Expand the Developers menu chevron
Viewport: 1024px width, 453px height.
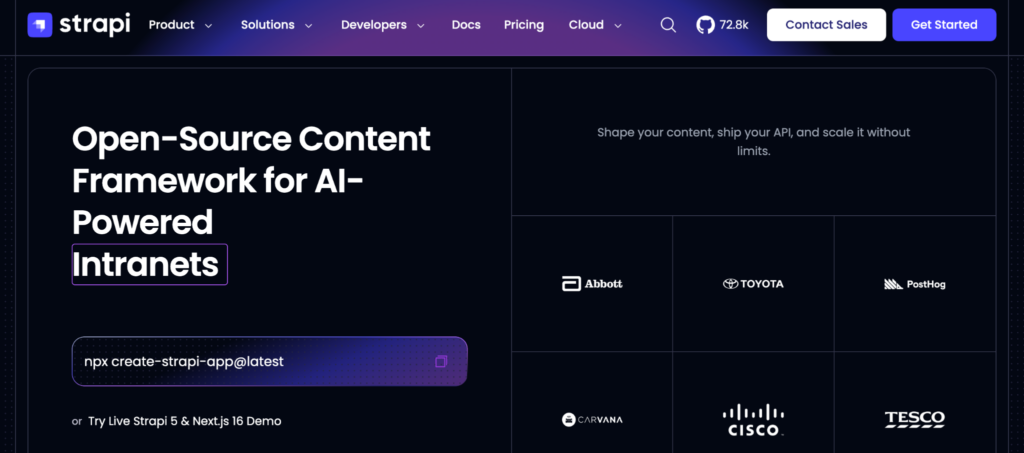pos(421,25)
